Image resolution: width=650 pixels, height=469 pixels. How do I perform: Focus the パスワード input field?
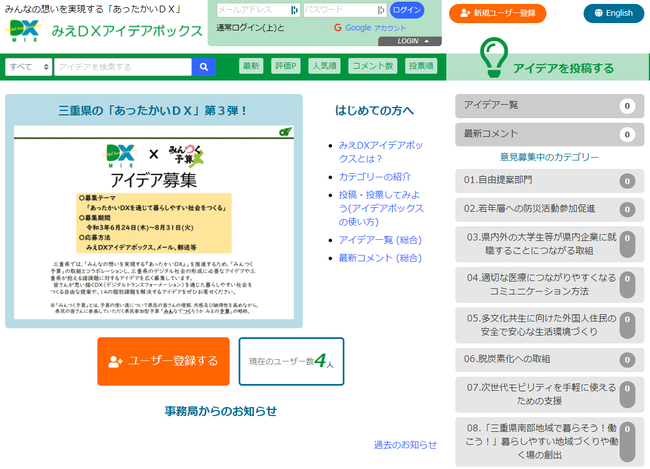(x=344, y=10)
